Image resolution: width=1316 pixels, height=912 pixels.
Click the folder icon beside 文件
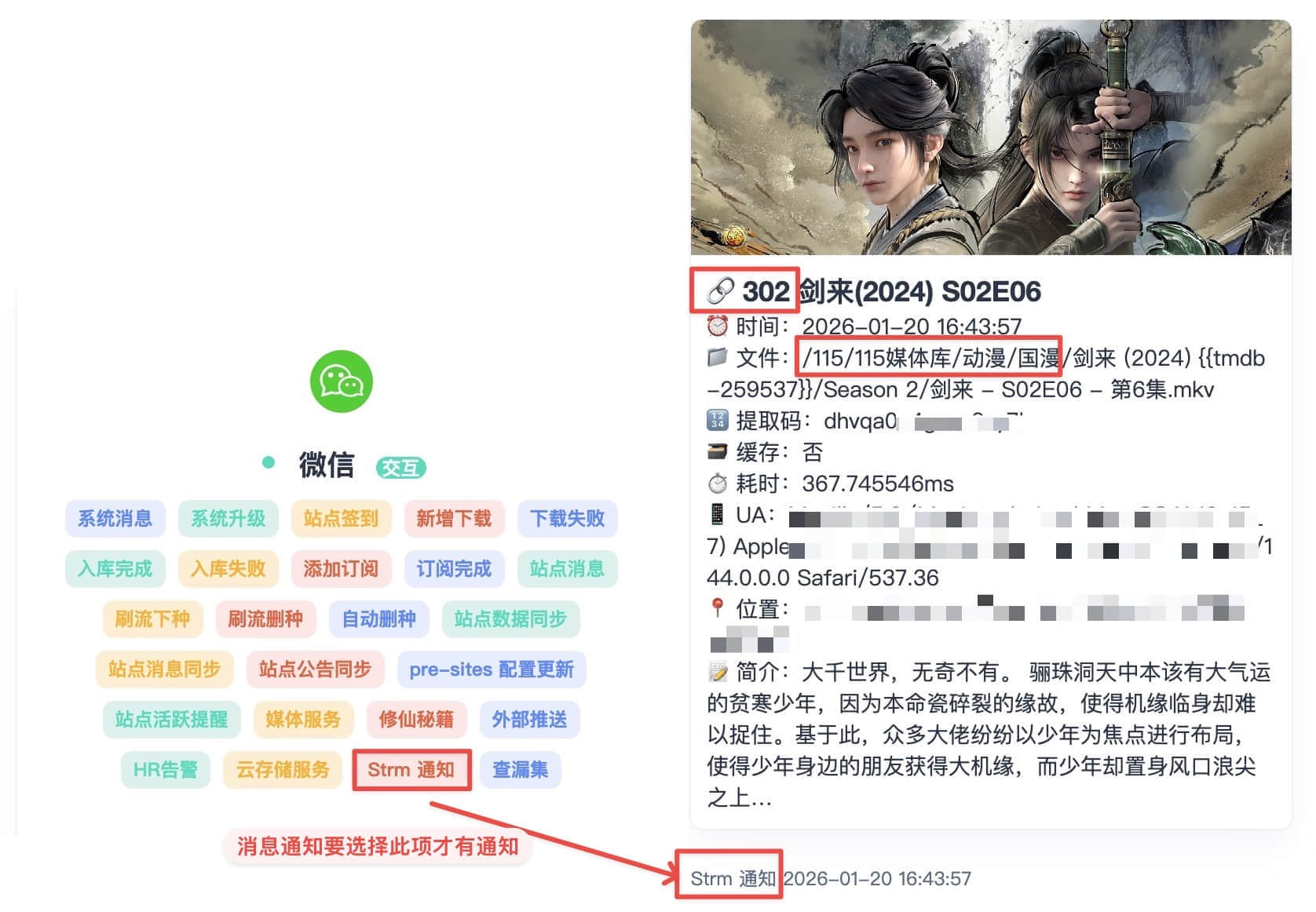pyautogui.click(x=717, y=357)
